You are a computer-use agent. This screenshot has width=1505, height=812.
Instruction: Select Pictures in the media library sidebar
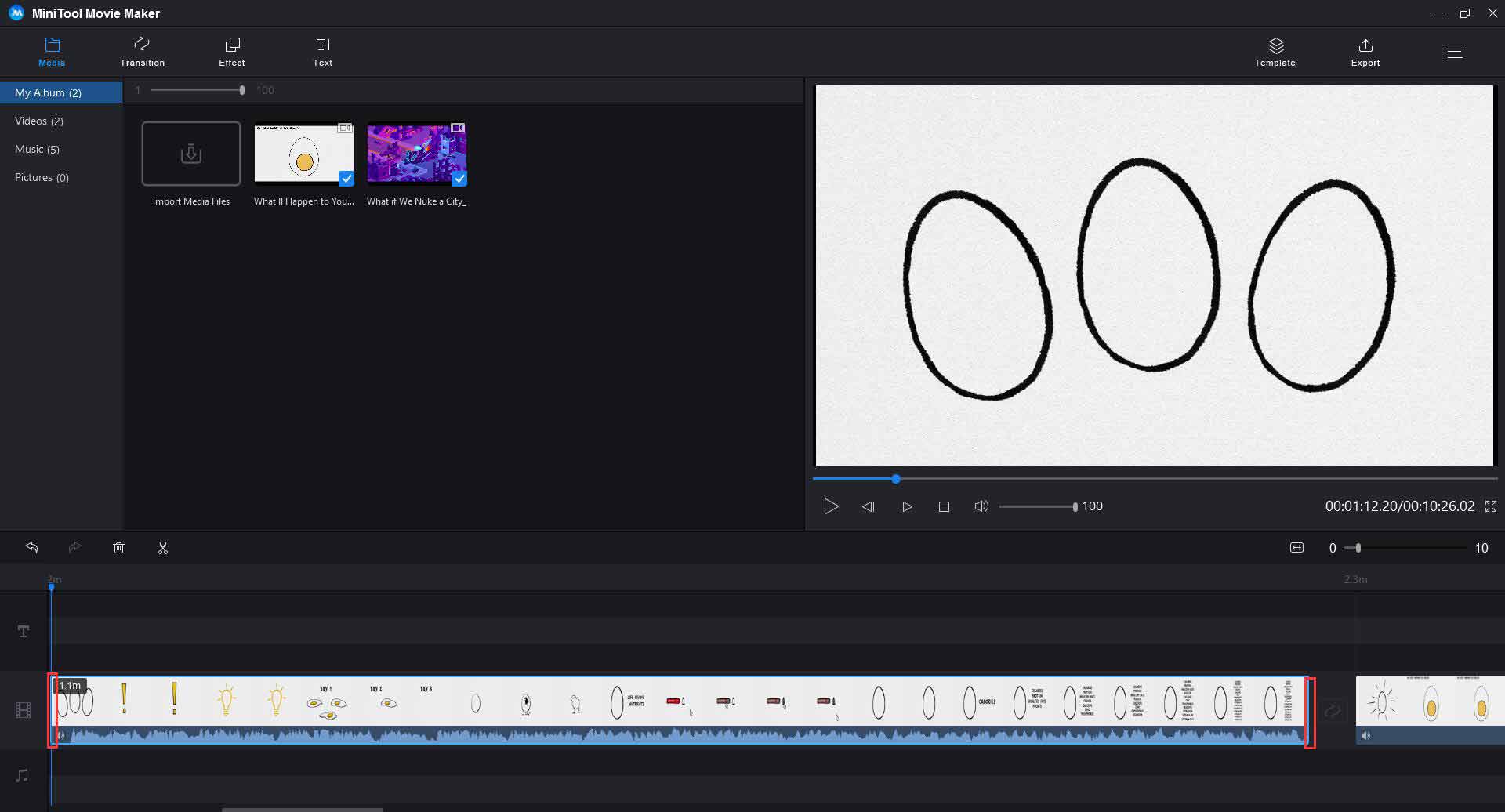(42, 177)
